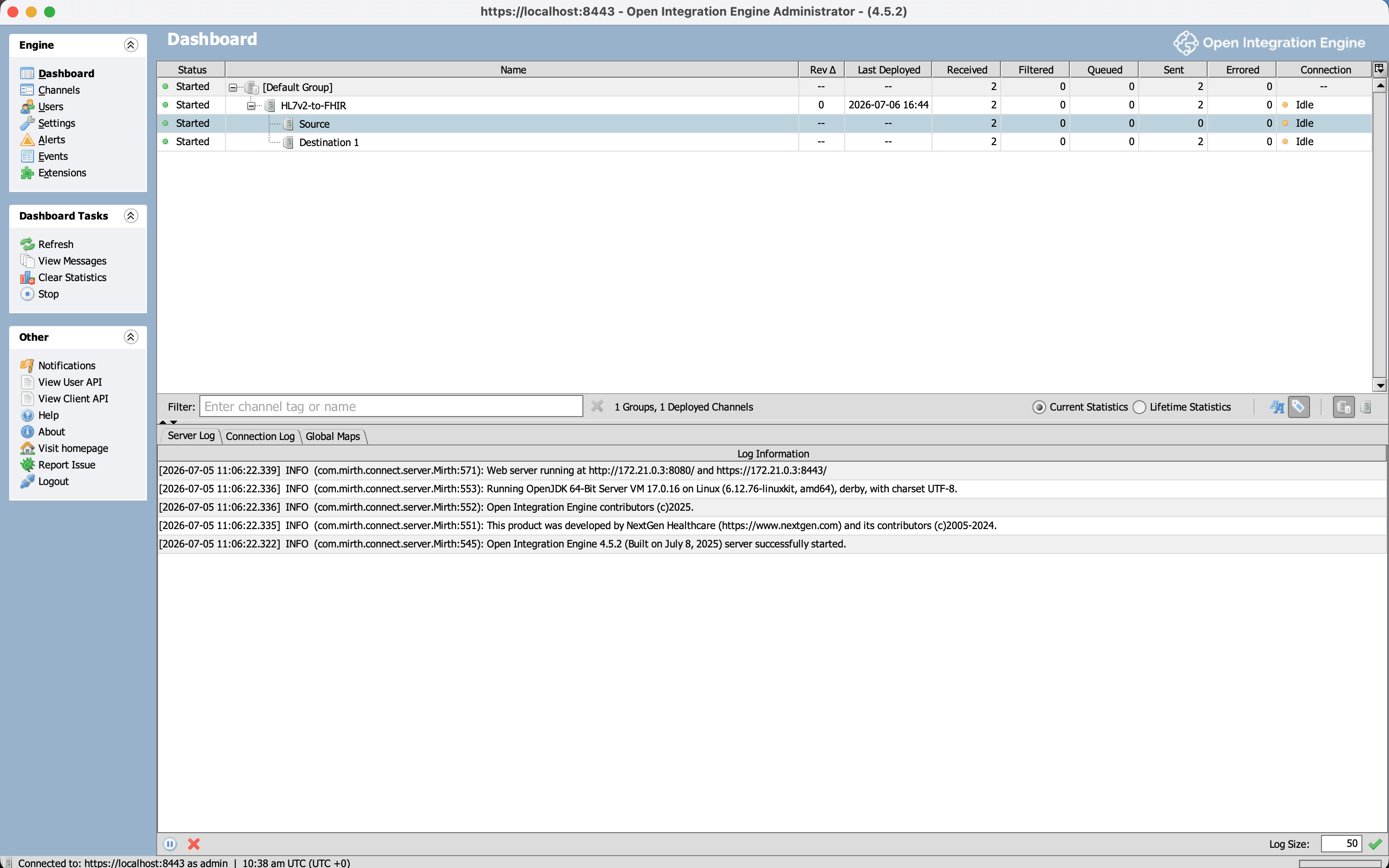This screenshot has width=1389, height=868.
Task: Sort by the Queued column header
Action: click(1104, 69)
